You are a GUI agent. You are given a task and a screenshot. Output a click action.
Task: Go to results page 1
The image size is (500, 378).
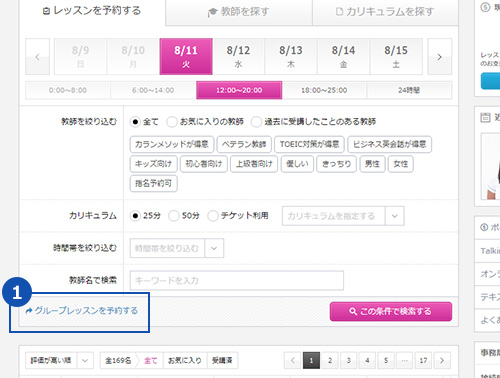[311, 361]
